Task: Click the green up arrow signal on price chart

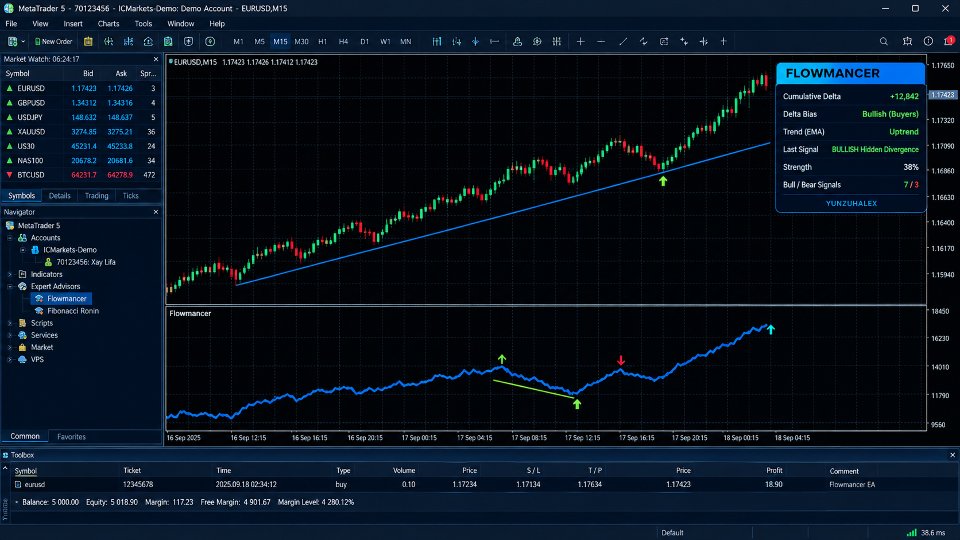Action: click(x=663, y=181)
